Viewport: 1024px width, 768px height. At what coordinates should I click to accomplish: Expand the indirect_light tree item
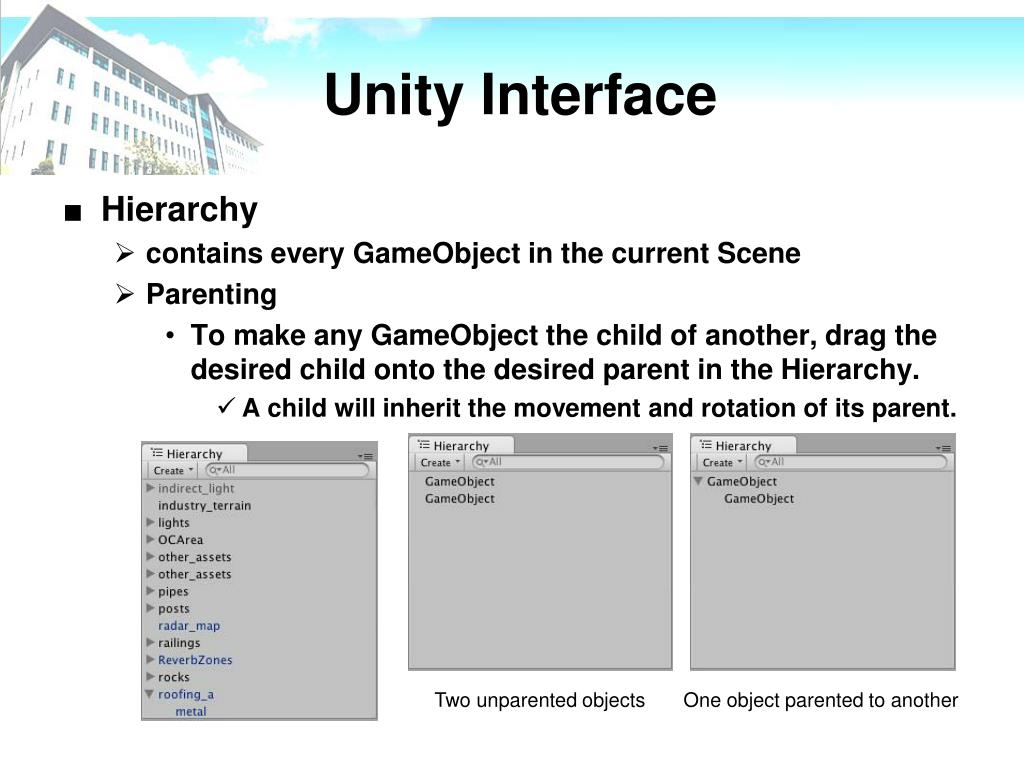(150, 488)
